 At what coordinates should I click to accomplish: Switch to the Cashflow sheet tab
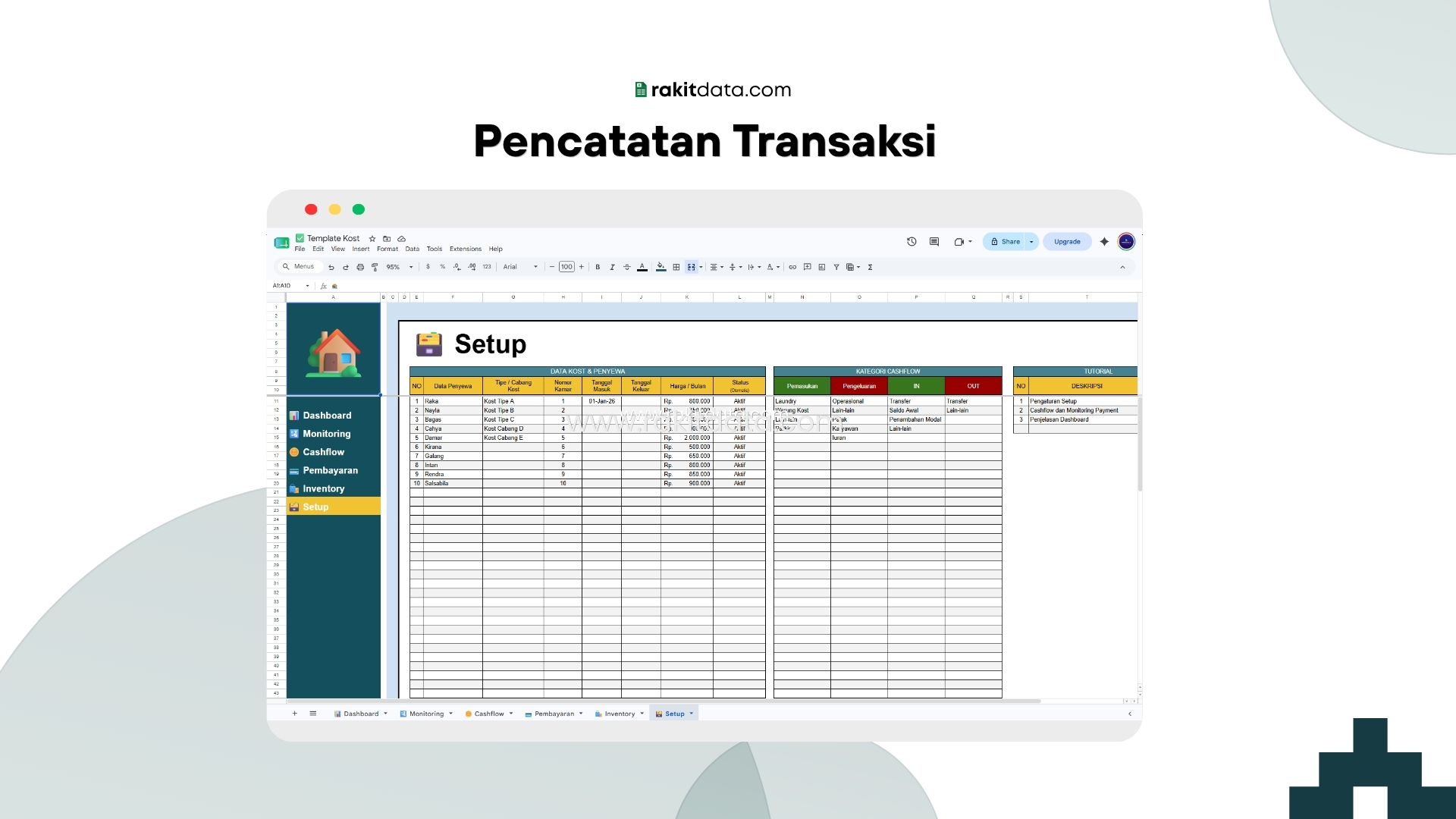point(489,714)
